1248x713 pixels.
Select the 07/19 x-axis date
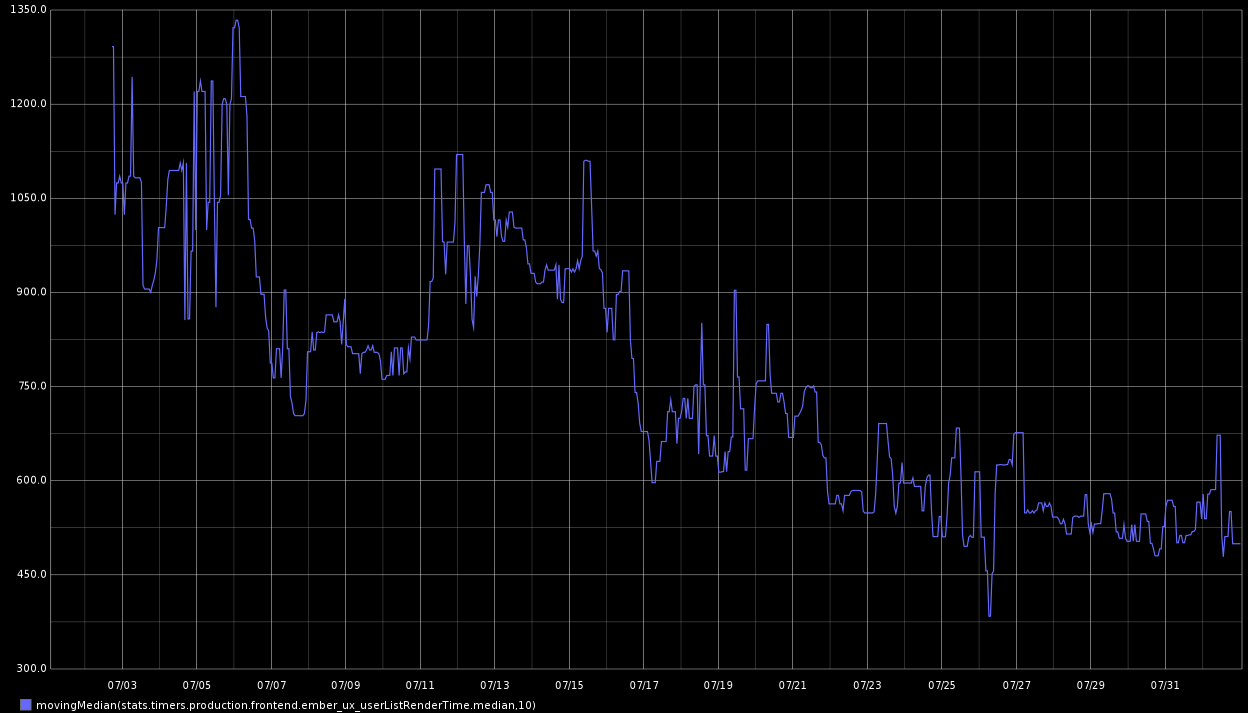pyautogui.click(x=718, y=685)
